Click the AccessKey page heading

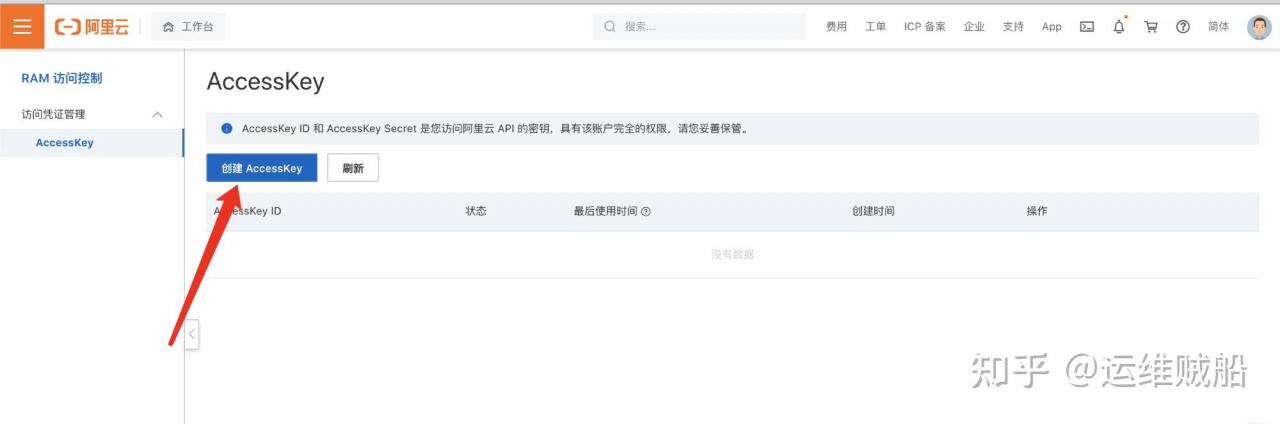click(x=265, y=82)
